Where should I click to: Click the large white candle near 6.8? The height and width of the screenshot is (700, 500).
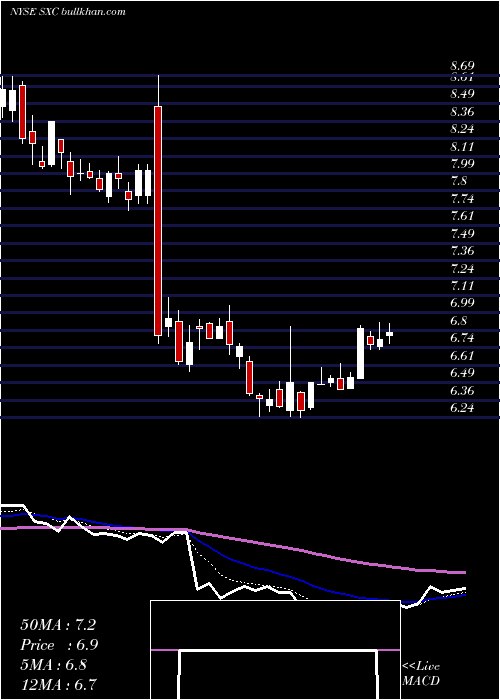click(360, 354)
